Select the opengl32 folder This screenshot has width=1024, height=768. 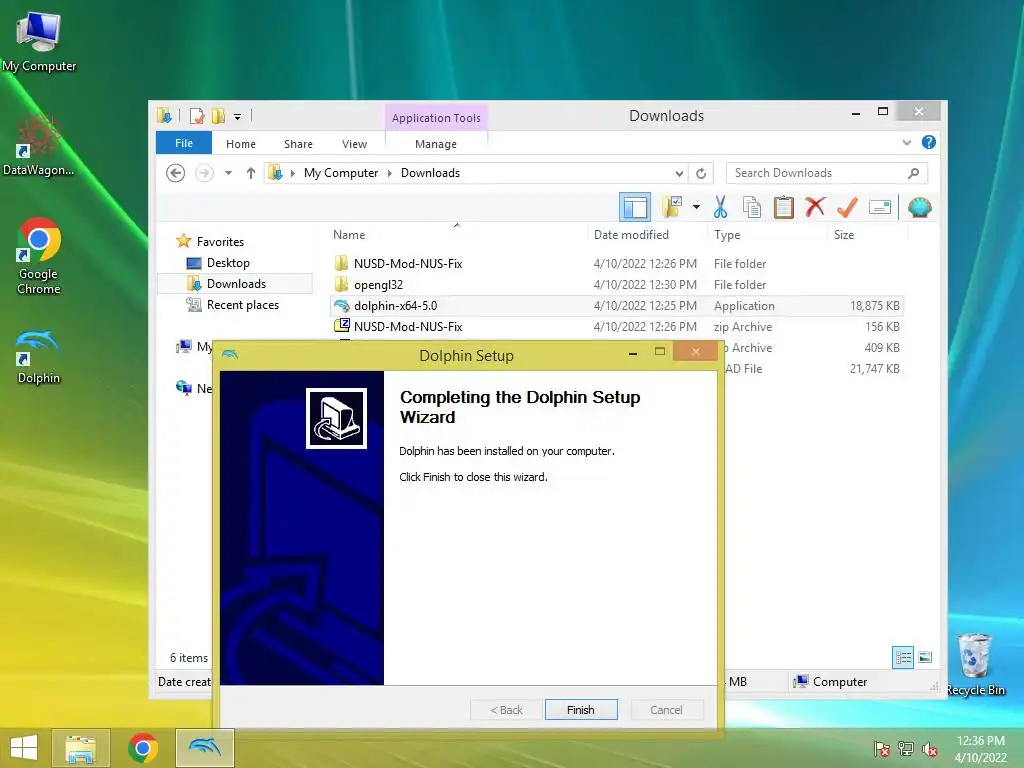pyautogui.click(x=617, y=285)
